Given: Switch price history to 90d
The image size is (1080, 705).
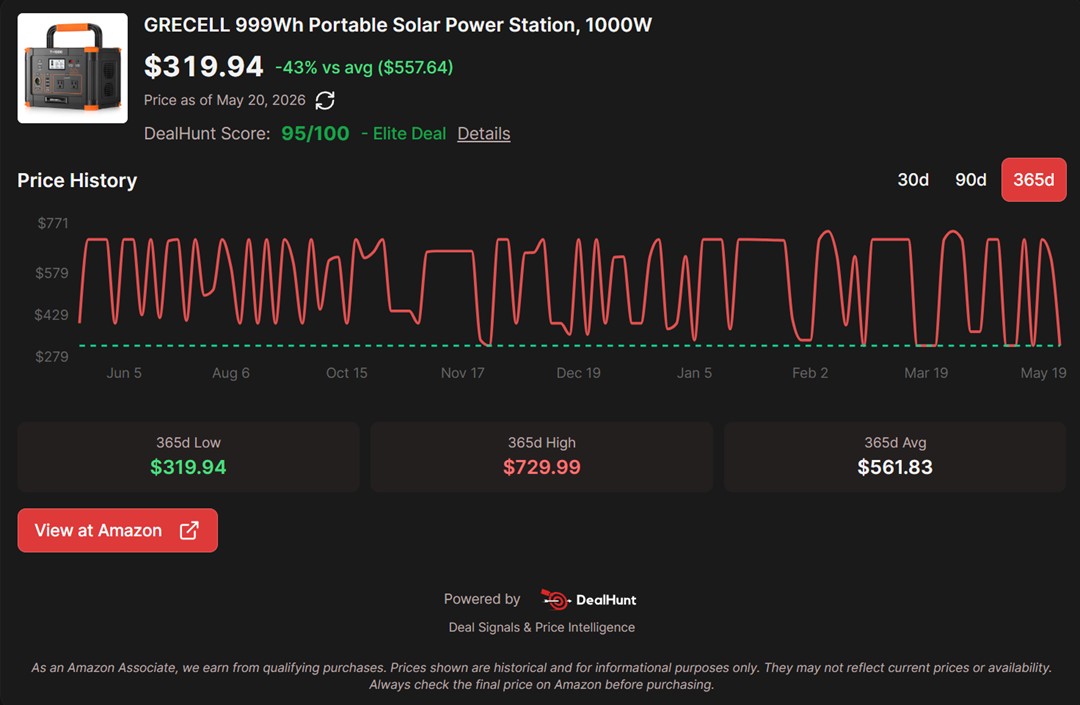Looking at the screenshot, I should (x=970, y=180).
